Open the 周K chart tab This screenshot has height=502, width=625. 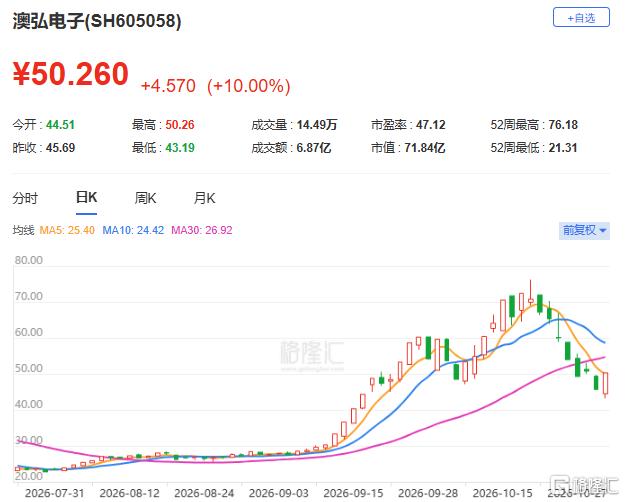click(145, 198)
